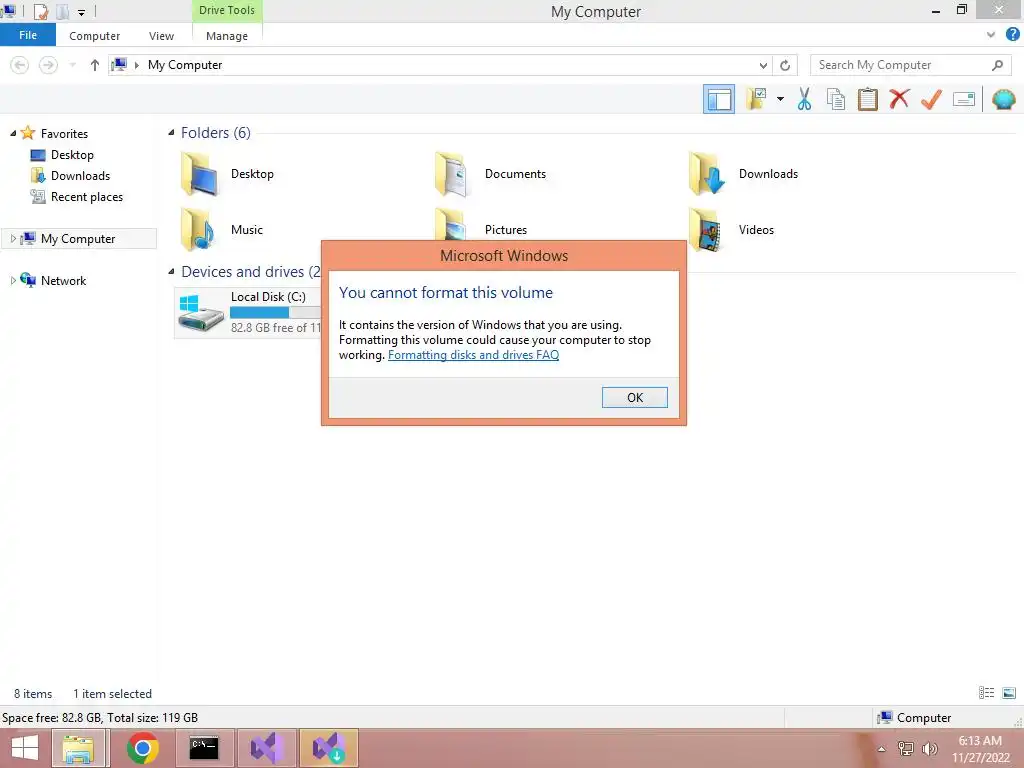Click the E-mail envelope toolbar icon
1024x768 pixels.
tap(964, 99)
